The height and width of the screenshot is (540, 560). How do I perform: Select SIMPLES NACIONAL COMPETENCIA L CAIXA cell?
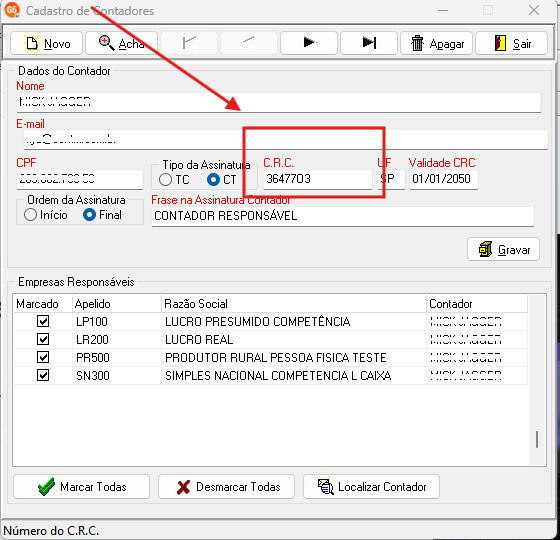[x=294, y=376]
